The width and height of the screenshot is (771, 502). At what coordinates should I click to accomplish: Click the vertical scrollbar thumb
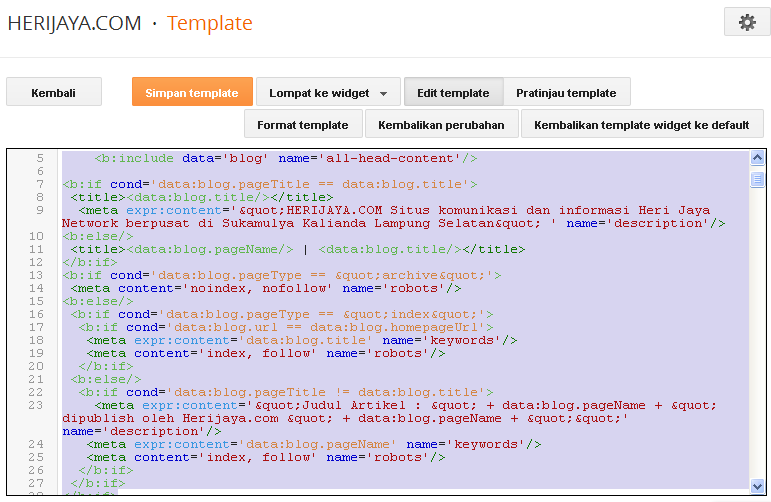coord(757,179)
